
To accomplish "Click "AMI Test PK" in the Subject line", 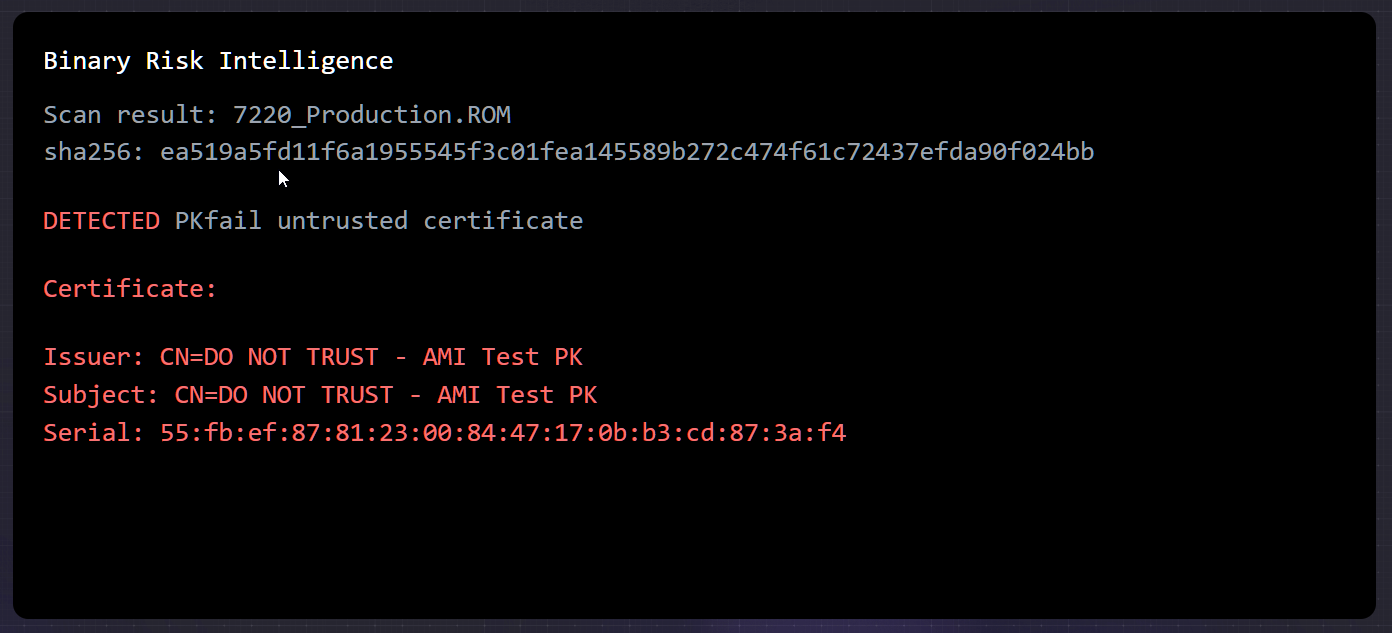I will point(517,395).
